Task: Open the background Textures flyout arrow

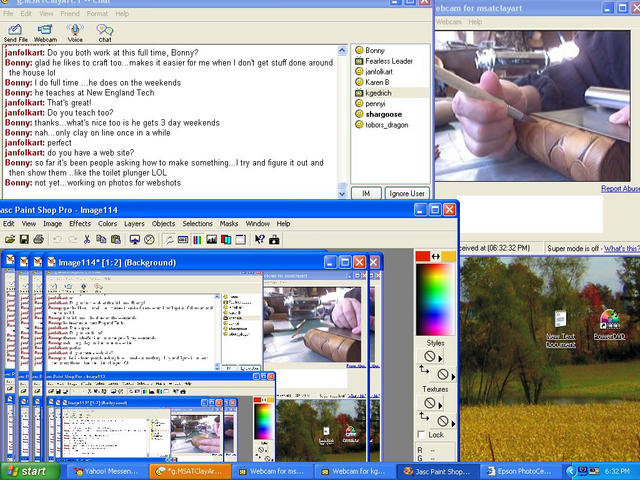Action: pyautogui.click(x=453, y=422)
